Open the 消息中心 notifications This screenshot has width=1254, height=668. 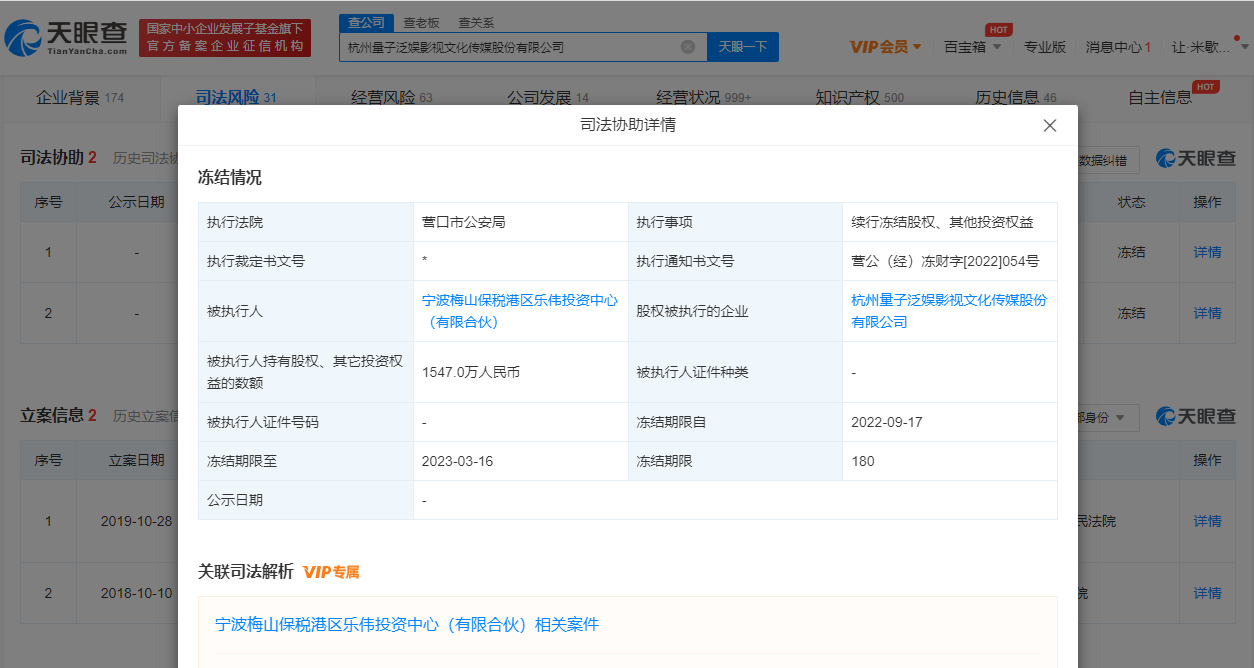(1118, 47)
